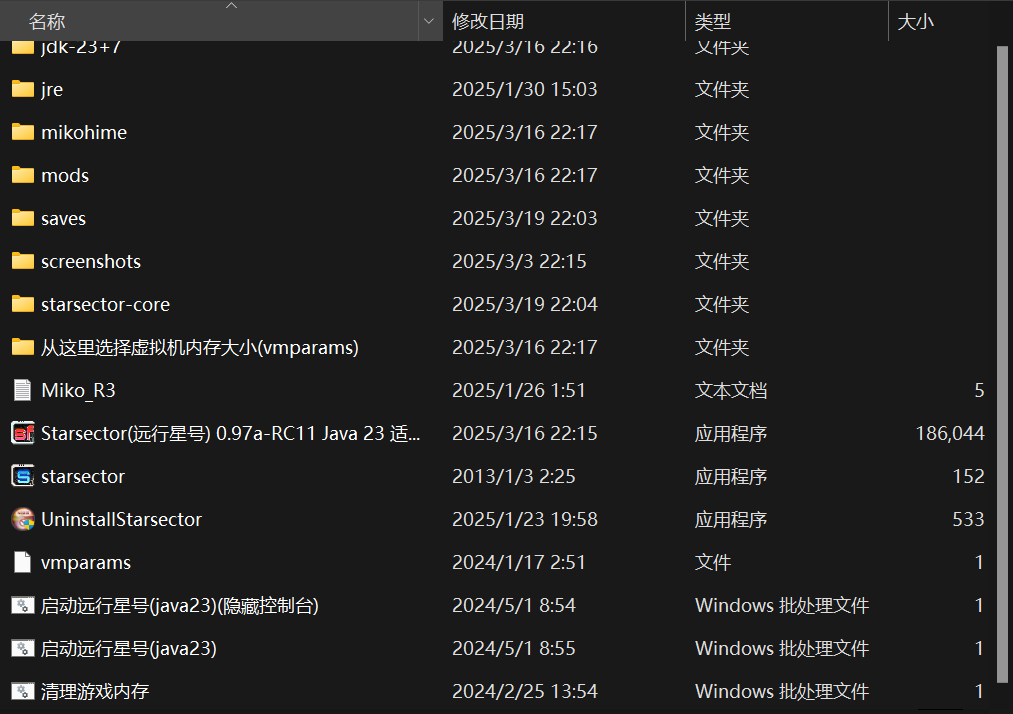1013x714 pixels.
Task: Click the 清理游戏内存 batch file icon
Action: pos(22,691)
